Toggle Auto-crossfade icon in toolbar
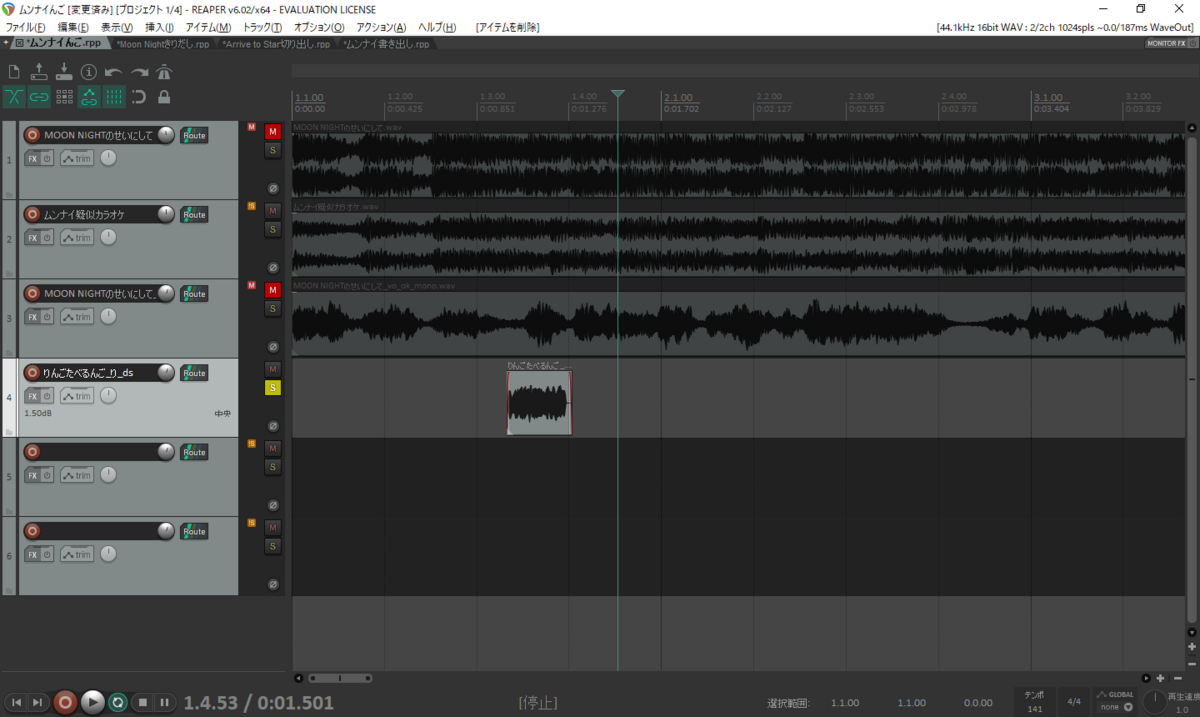 tap(14, 97)
